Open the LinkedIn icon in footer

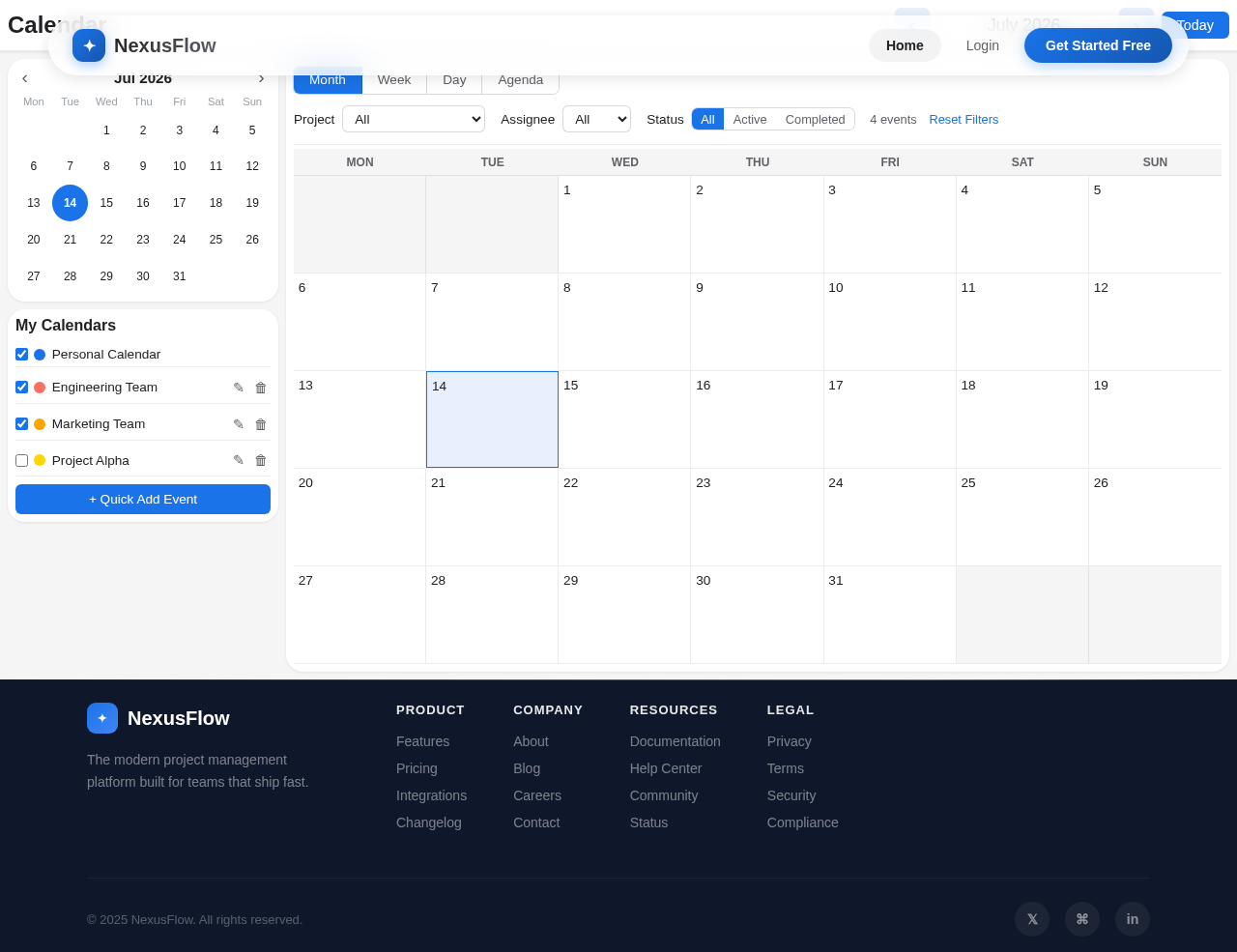tap(1133, 919)
